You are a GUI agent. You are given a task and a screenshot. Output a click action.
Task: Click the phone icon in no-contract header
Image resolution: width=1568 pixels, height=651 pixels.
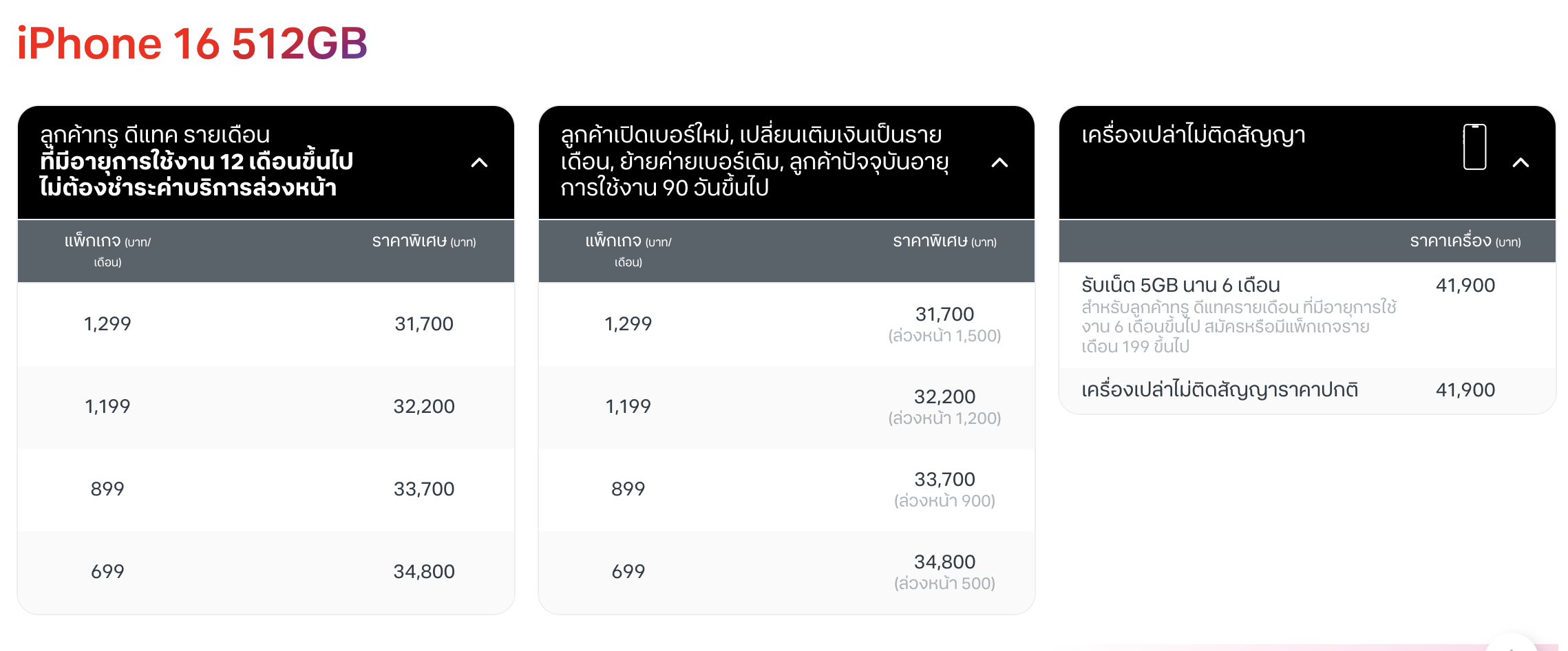[1474, 147]
